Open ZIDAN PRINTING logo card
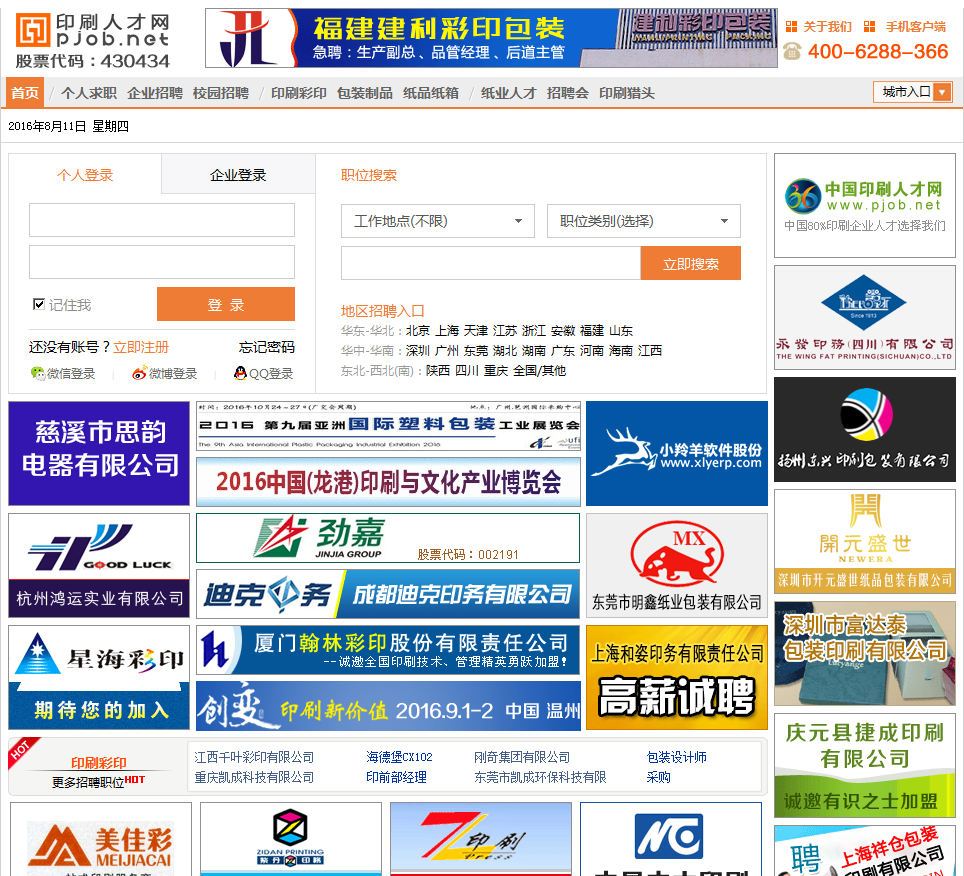This screenshot has width=964, height=876. pos(291,839)
